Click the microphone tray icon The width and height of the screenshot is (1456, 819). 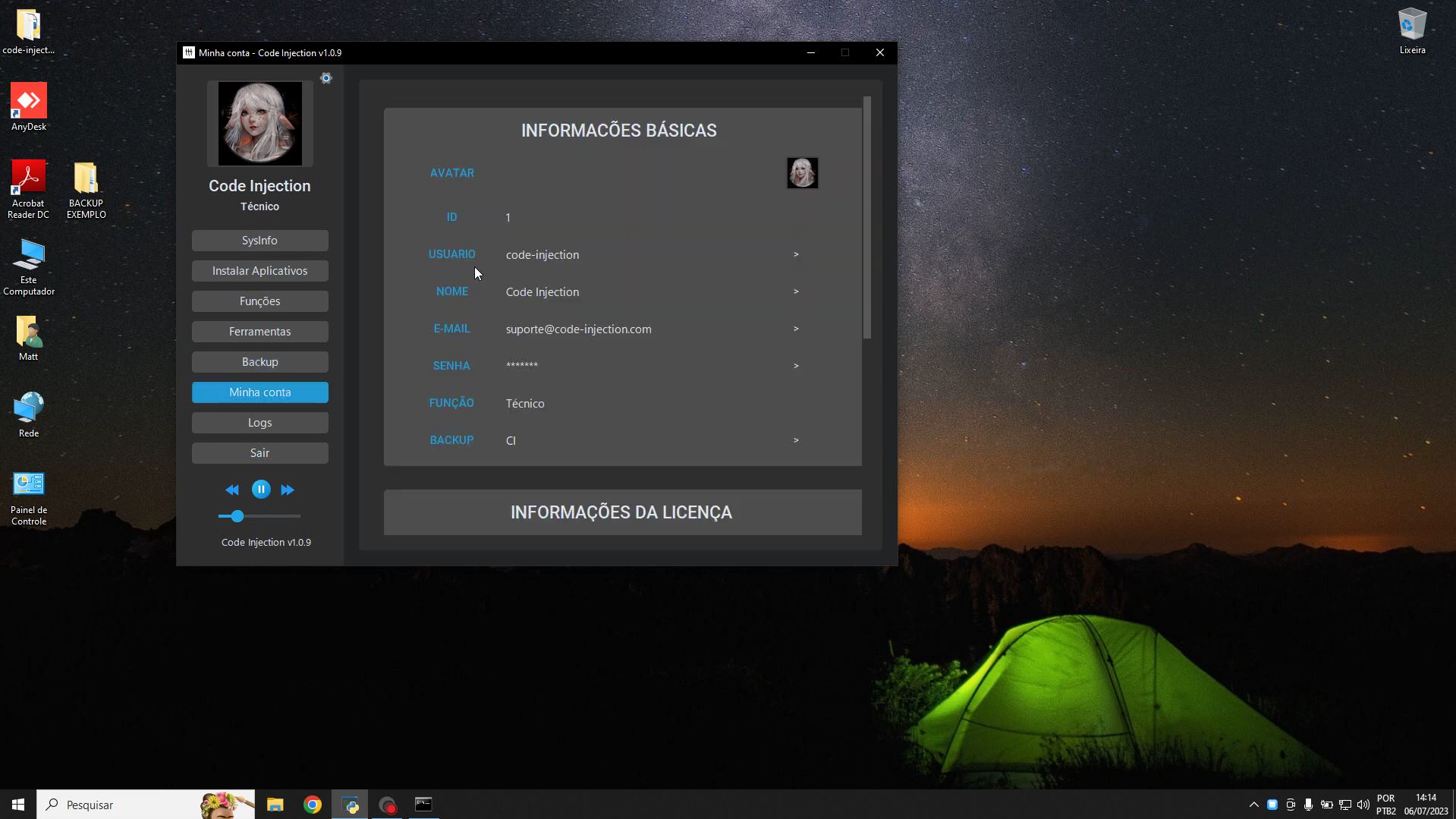pyautogui.click(x=1309, y=805)
